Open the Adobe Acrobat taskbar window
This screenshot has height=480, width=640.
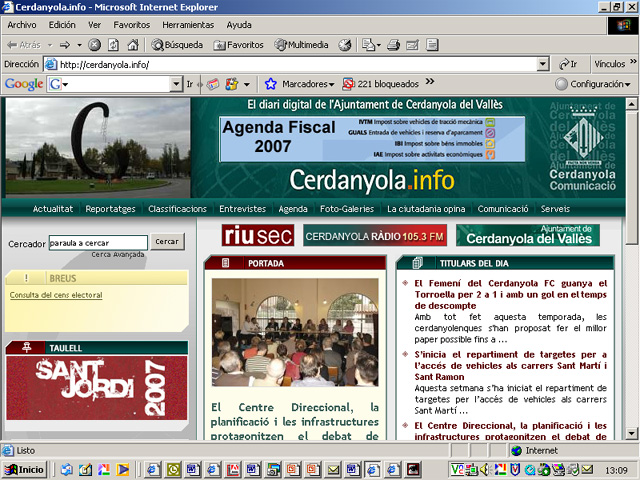tap(232, 470)
